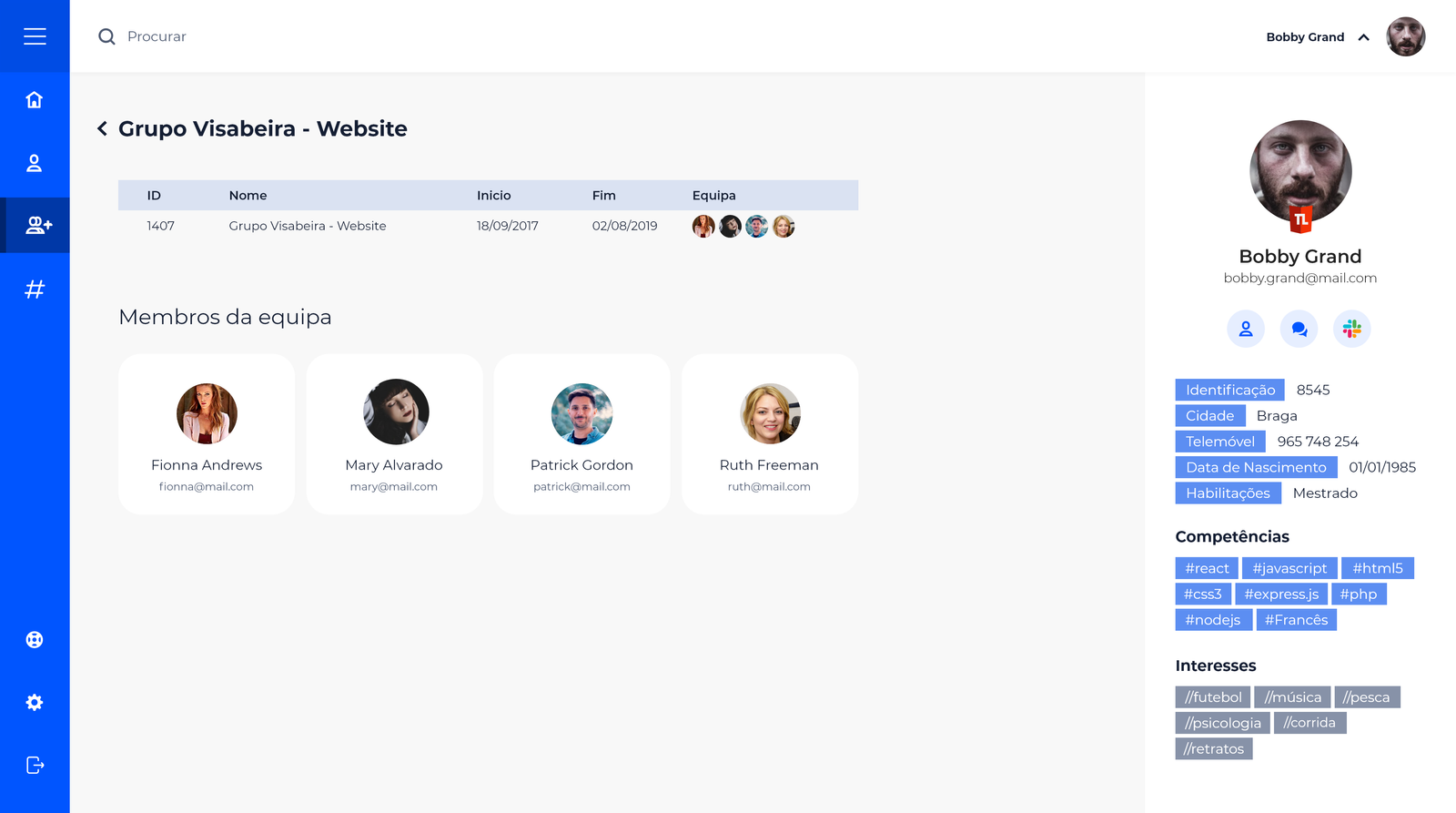Sort table by Inicio column header
Image resolution: width=1456 pixels, height=813 pixels.
[493, 196]
